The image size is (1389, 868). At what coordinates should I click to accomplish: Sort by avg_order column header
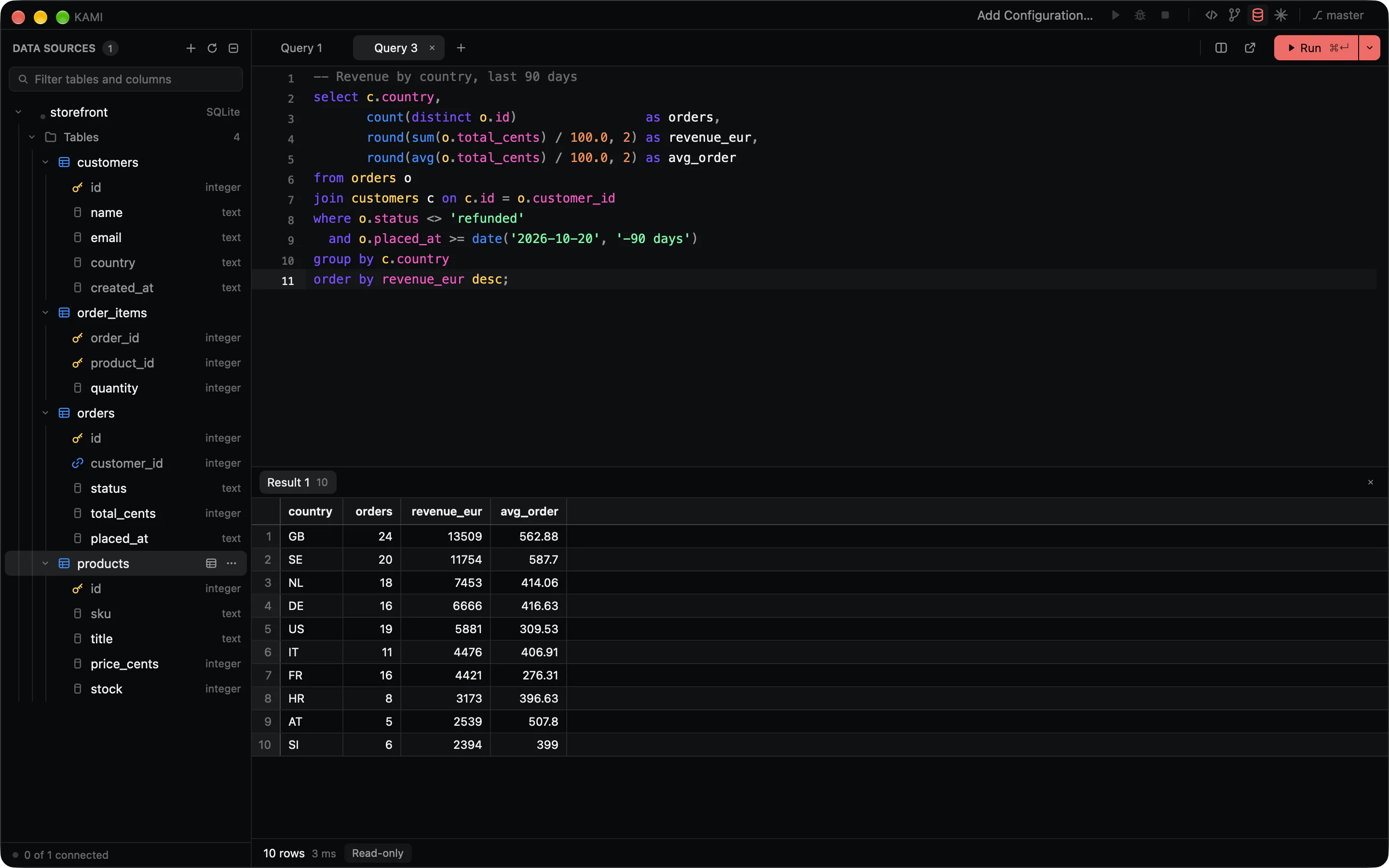[529, 511]
